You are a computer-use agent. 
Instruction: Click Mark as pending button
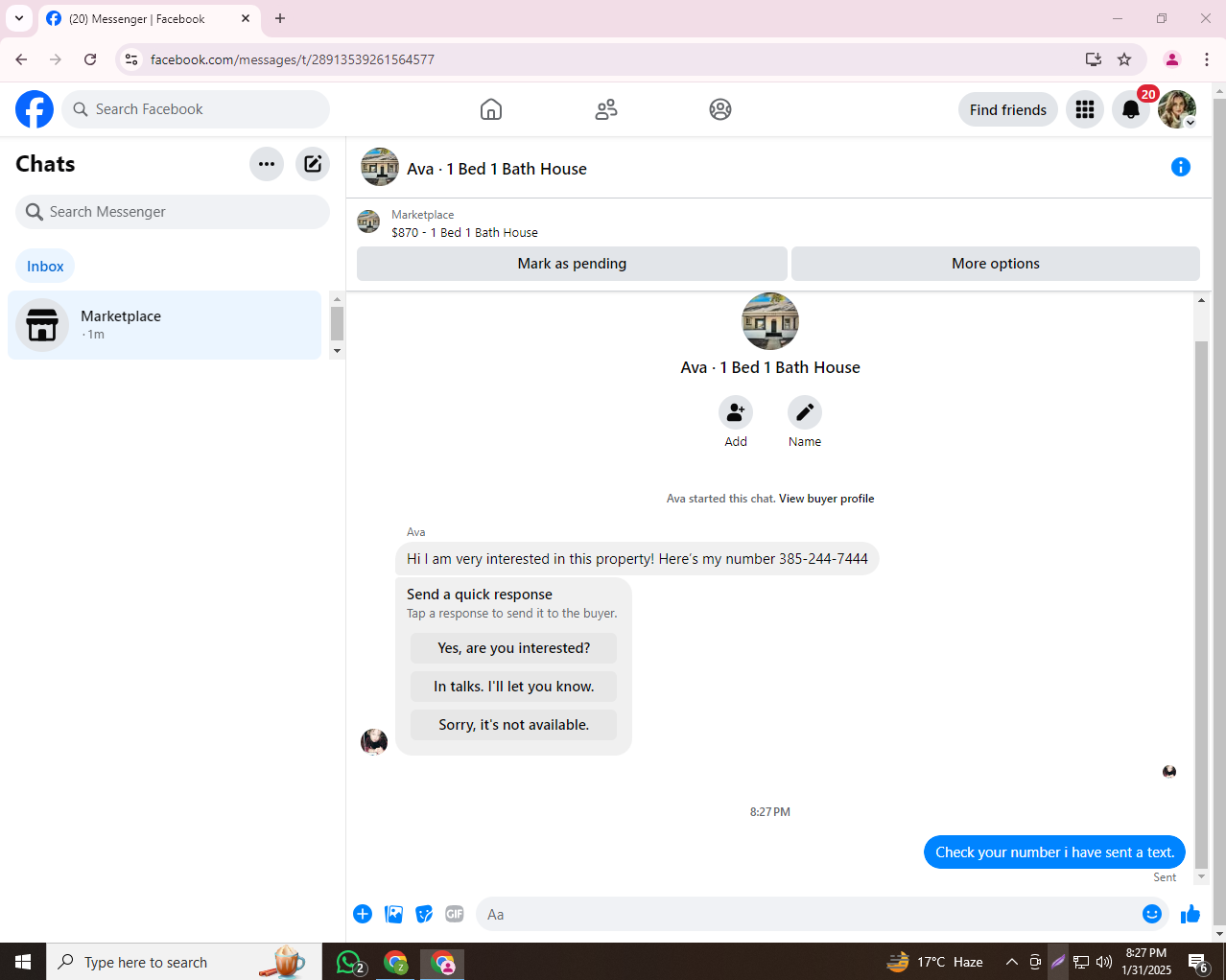pos(572,264)
